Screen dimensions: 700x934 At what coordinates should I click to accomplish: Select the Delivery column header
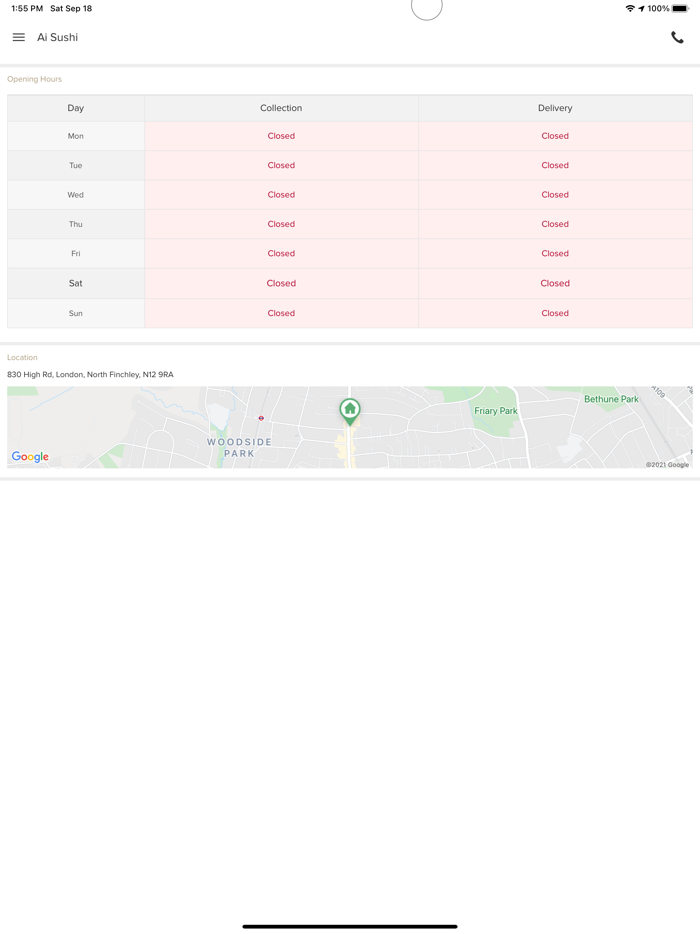pyautogui.click(x=555, y=108)
